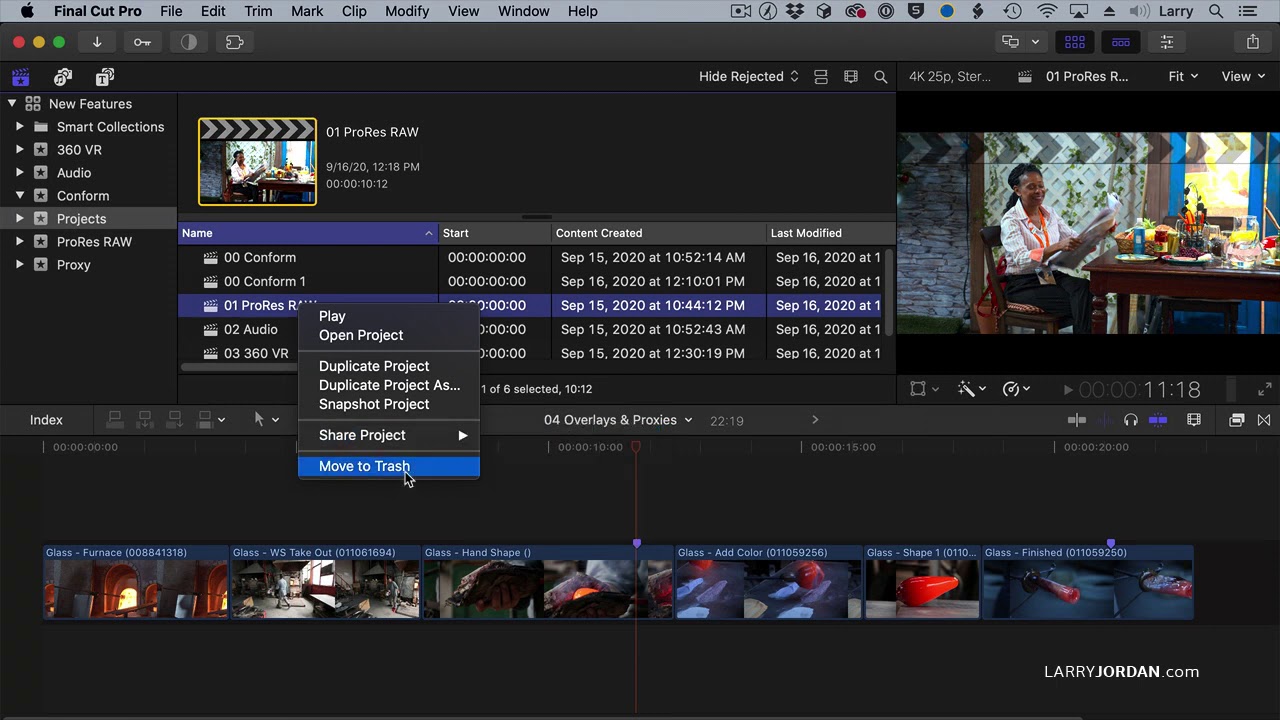The image size is (1280, 720).
Task: Open the Trim menu
Action: tap(258, 11)
